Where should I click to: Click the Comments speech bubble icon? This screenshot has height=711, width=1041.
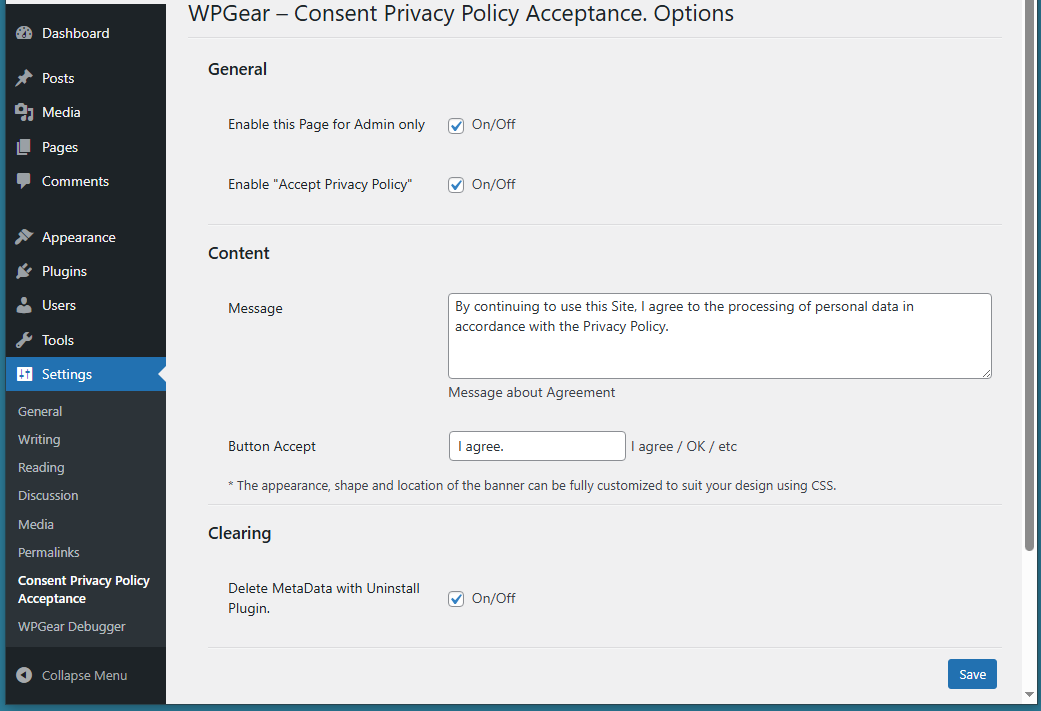click(x=25, y=181)
